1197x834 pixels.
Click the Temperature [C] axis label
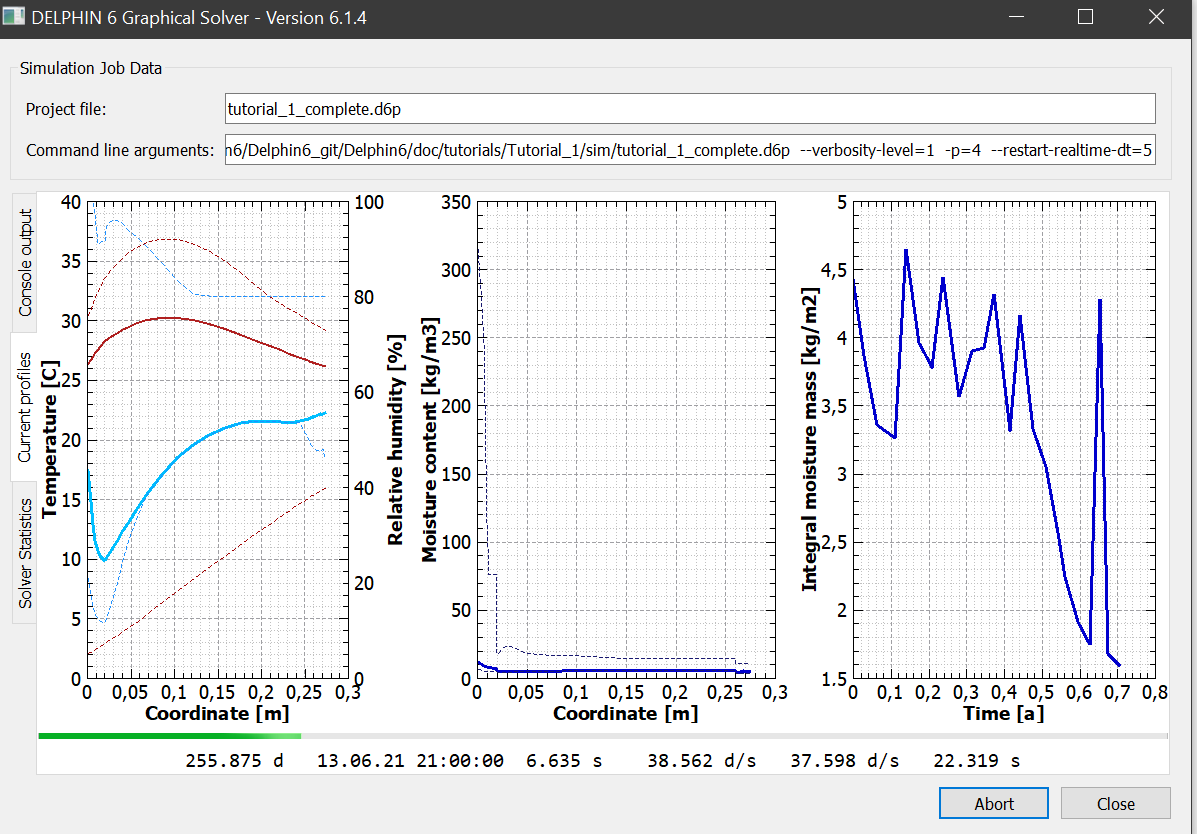tap(50, 441)
